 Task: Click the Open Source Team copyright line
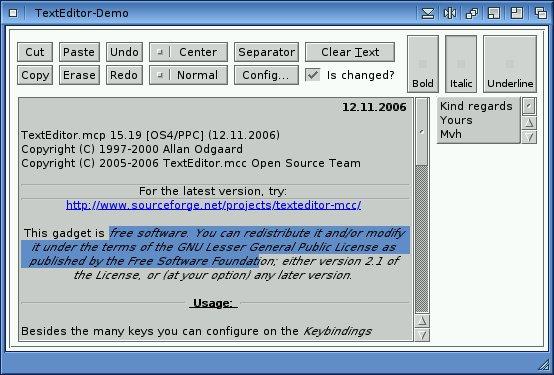pyautogui.click(x=191, y=163)
